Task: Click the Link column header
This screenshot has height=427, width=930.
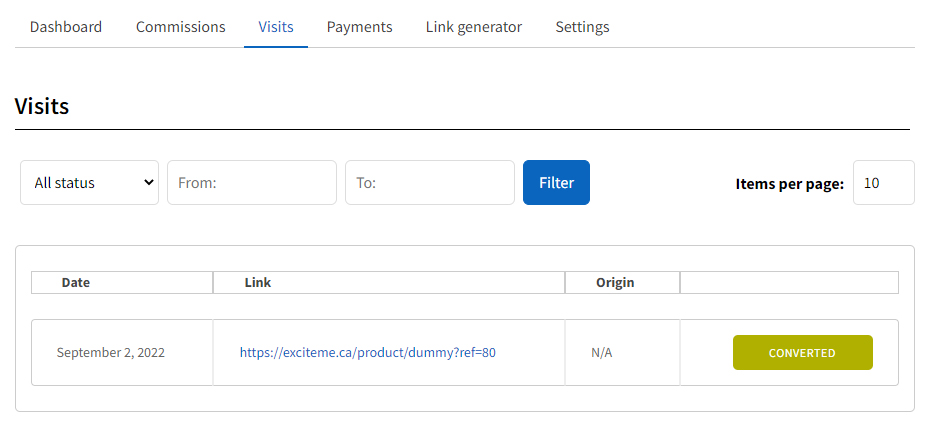Action: [x=258, y=283]
